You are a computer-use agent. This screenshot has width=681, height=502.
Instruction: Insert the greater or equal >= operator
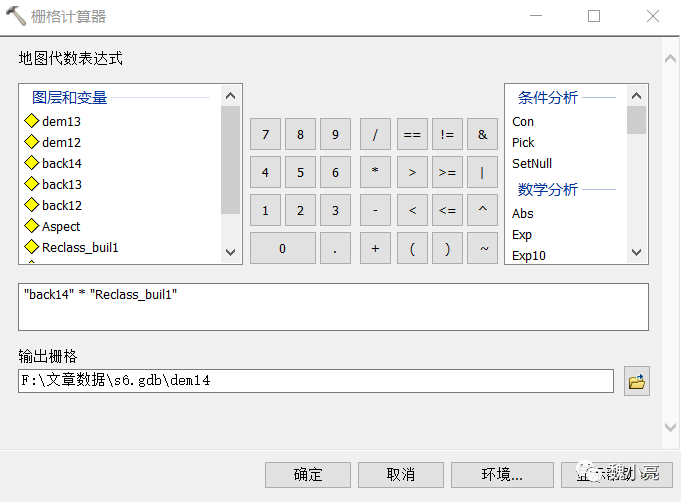click(x=447, y=172)
